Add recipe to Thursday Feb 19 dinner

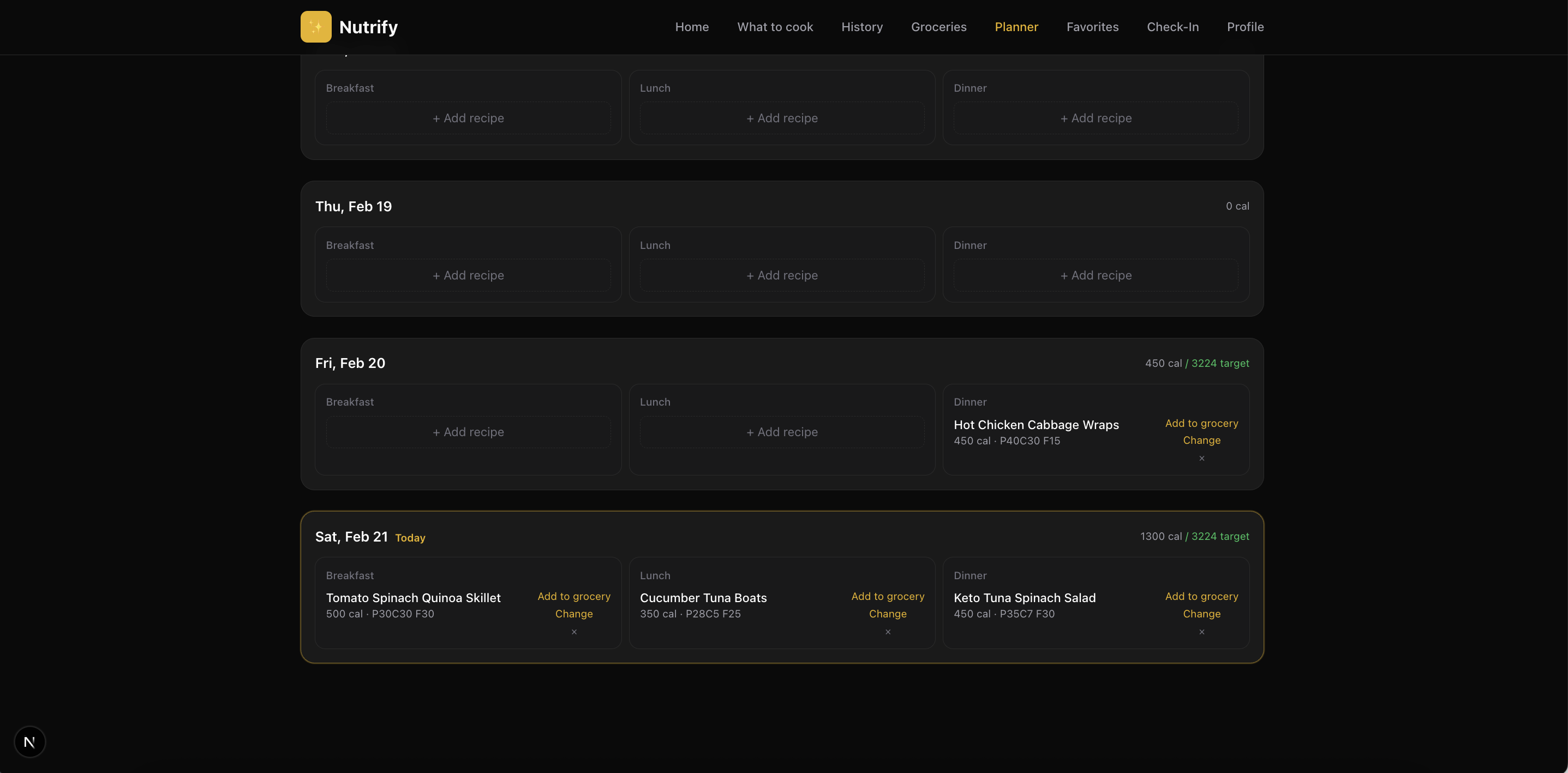coord(1096,275)
